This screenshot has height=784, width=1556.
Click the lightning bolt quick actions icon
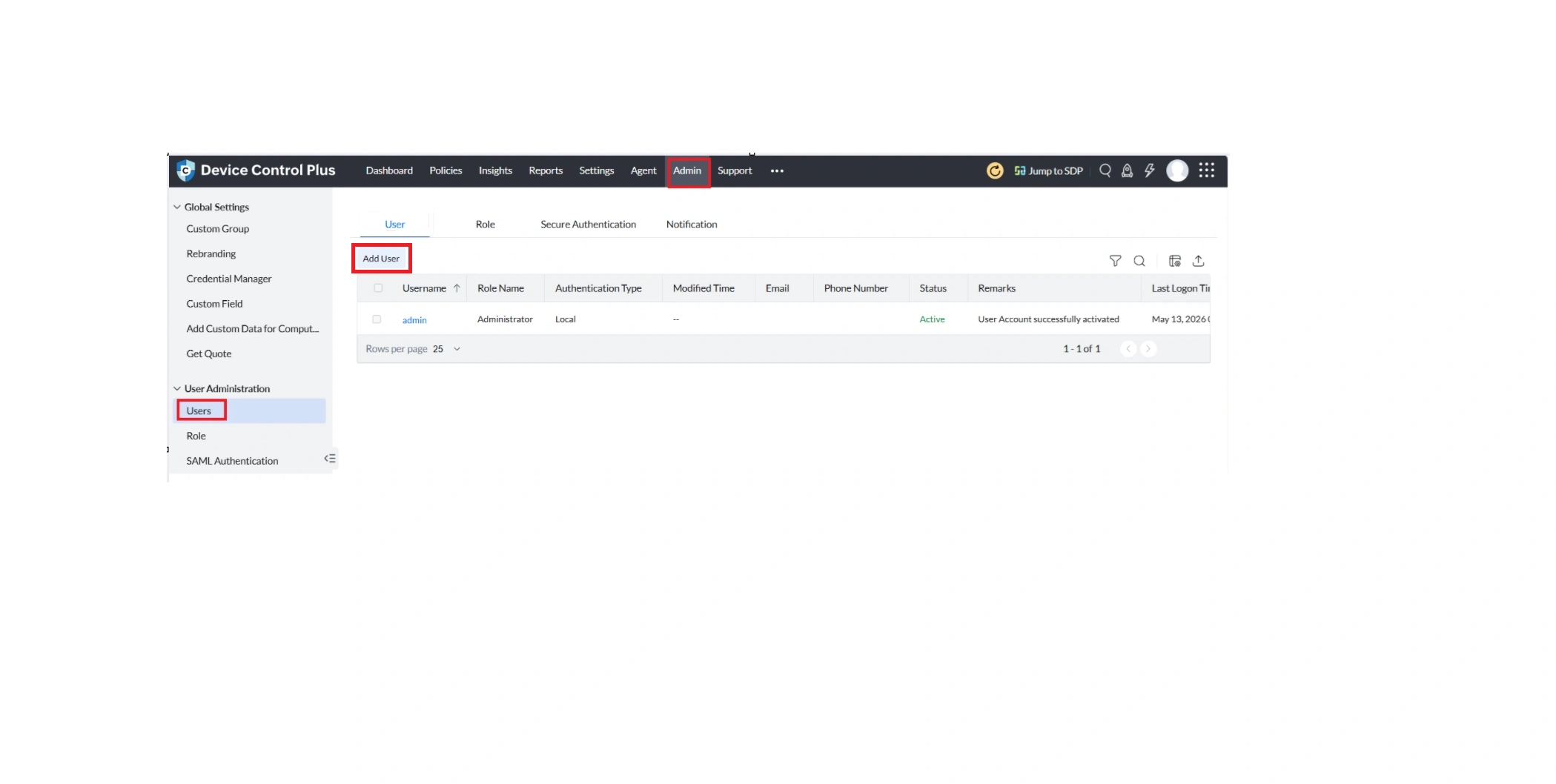tap(1150, 170)
